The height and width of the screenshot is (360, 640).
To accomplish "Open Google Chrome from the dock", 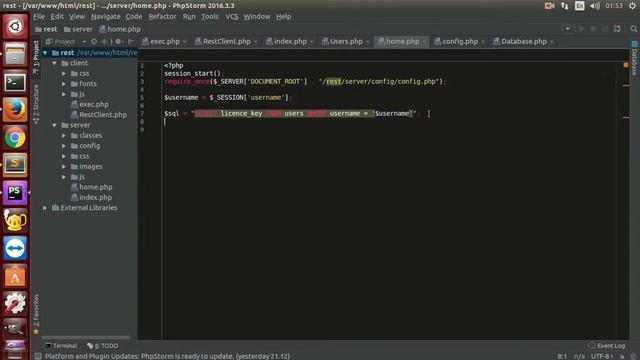I will [15, 138].
